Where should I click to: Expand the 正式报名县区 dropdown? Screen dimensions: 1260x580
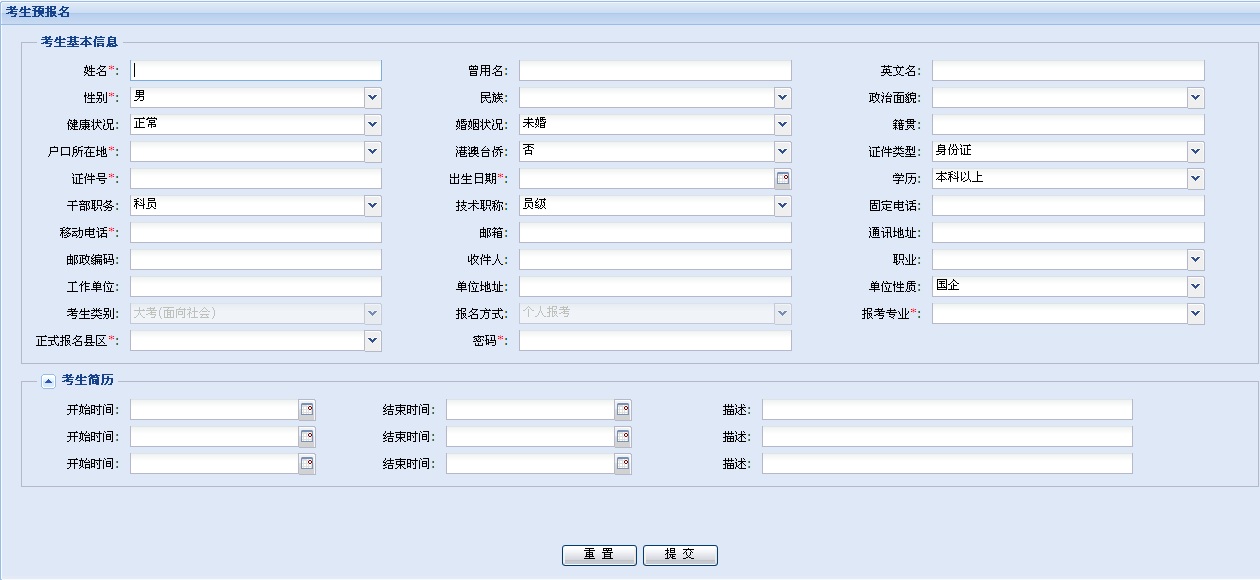pos(372,341)
